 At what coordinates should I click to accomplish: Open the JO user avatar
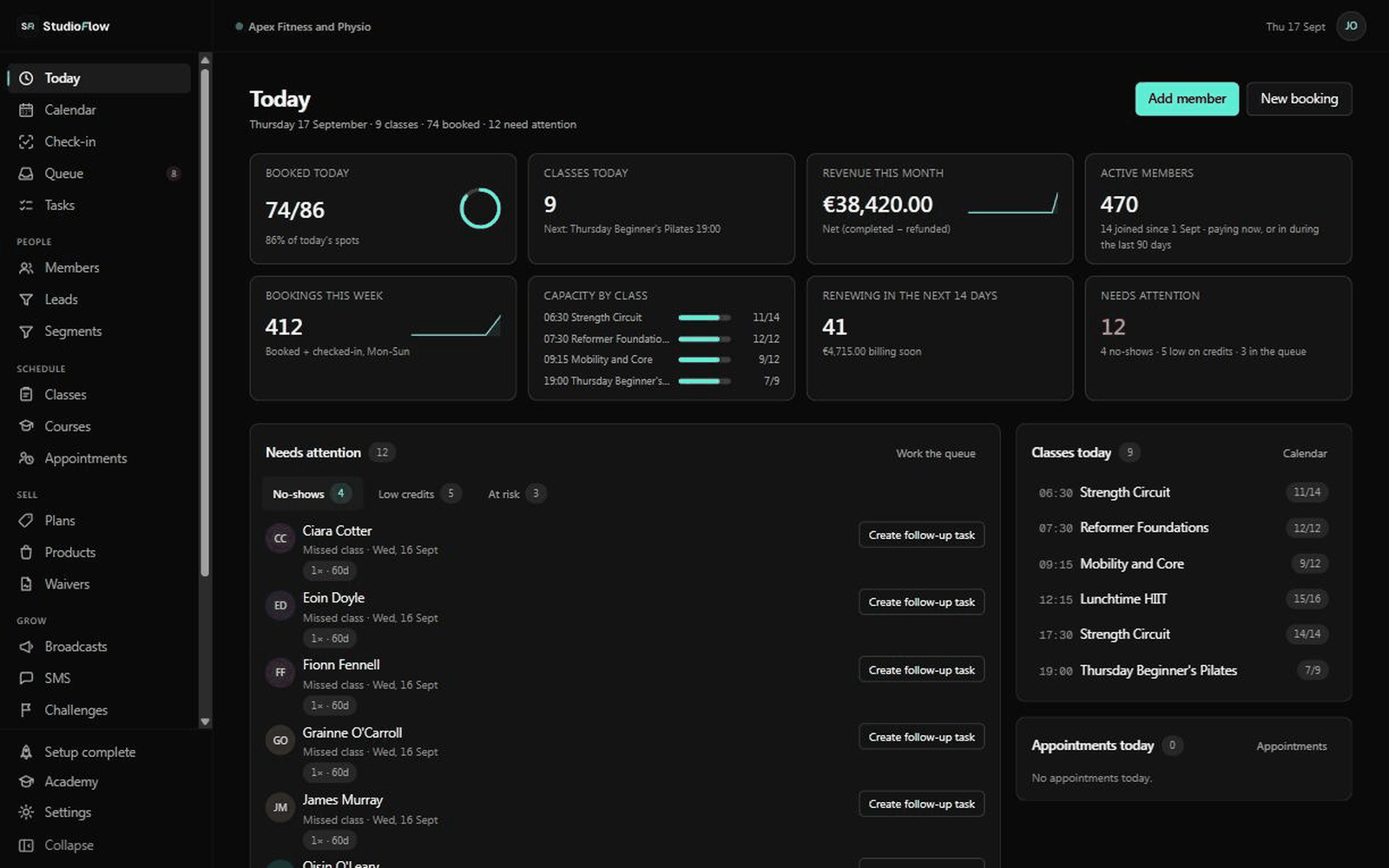point(1351,26)
